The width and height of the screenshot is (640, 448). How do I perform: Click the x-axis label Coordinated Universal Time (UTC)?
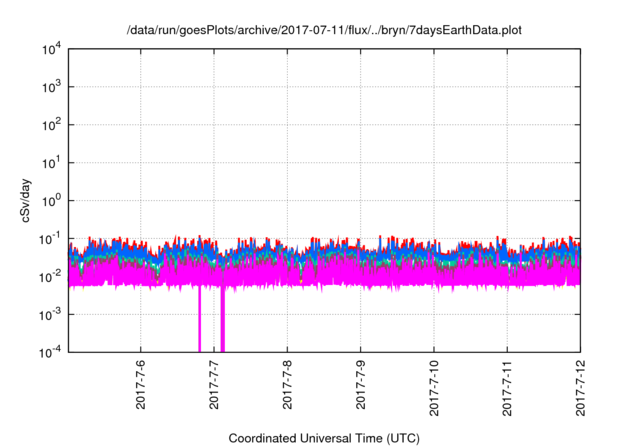click(324, 438)
